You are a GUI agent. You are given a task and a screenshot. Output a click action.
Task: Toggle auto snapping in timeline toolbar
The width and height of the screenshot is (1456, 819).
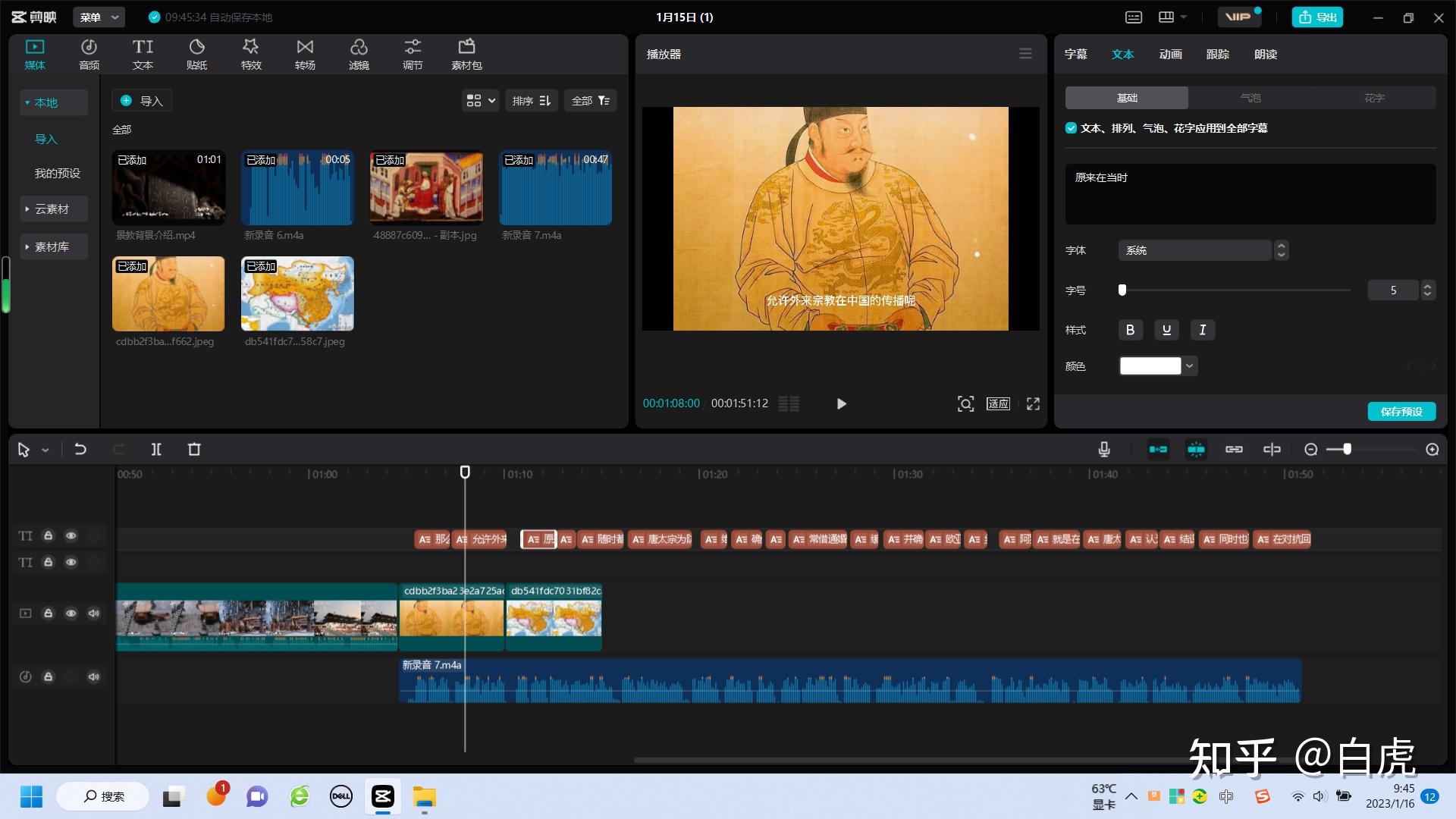1196,450
